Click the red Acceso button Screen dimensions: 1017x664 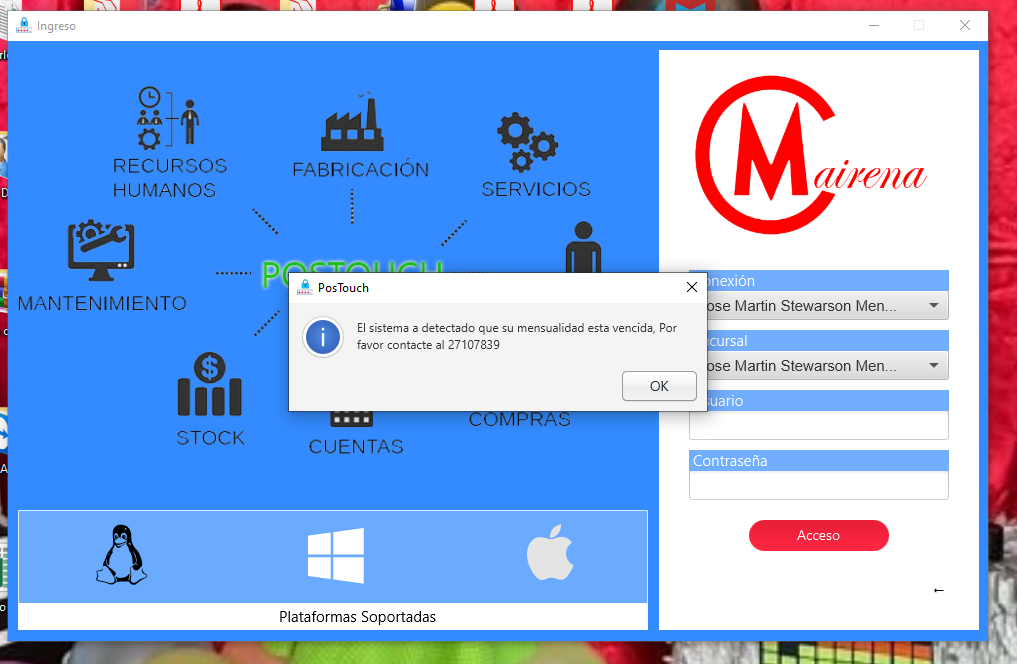point(818,535)
